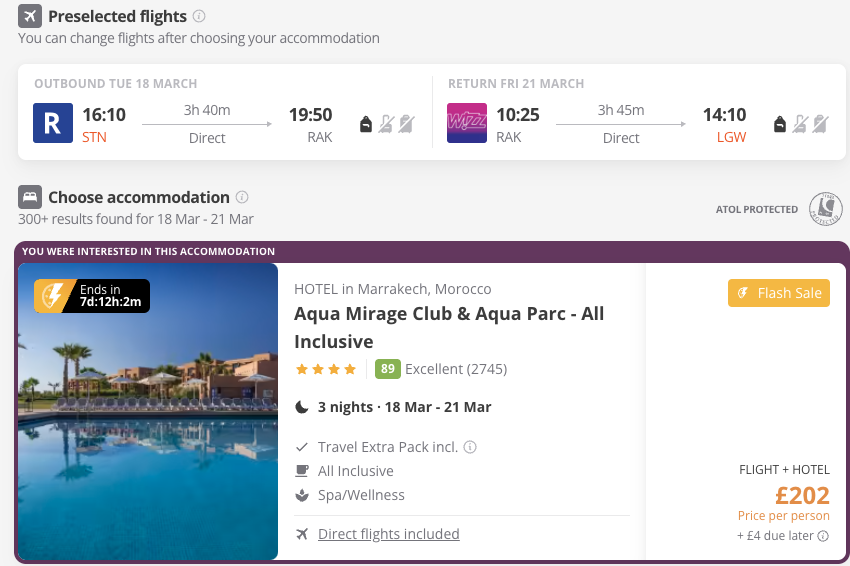Click the Ryanair airline logo
850x566 pixels.
coord(53,123)
